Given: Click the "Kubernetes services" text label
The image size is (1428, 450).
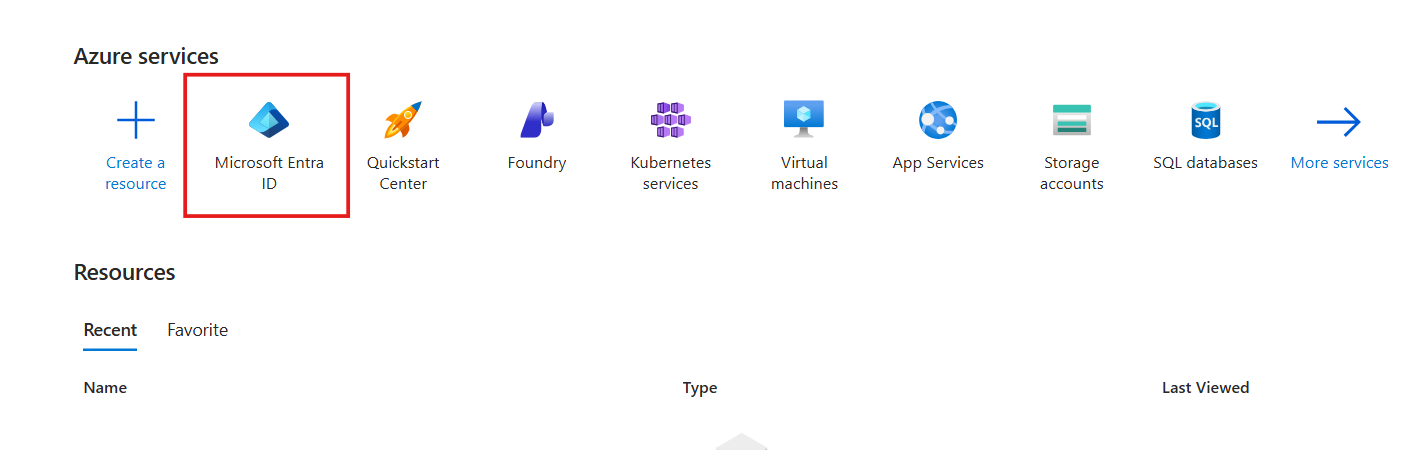Looking at the screenshot, I should [x=670, y=173].
